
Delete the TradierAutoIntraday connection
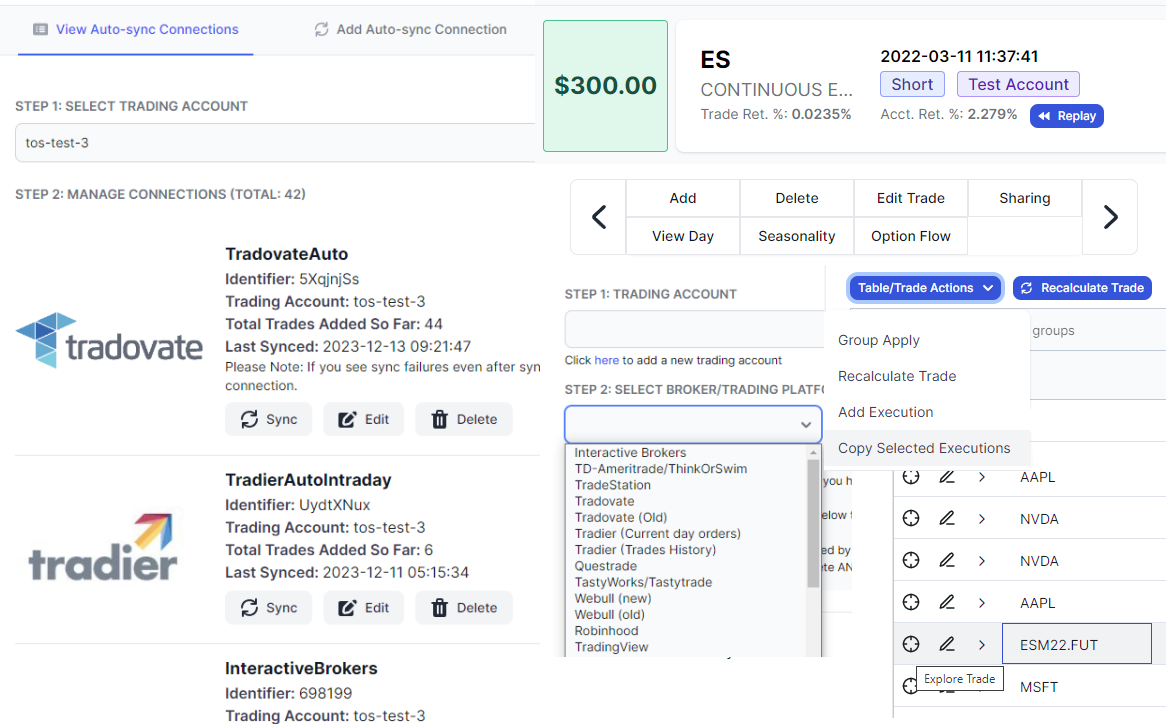464,608
